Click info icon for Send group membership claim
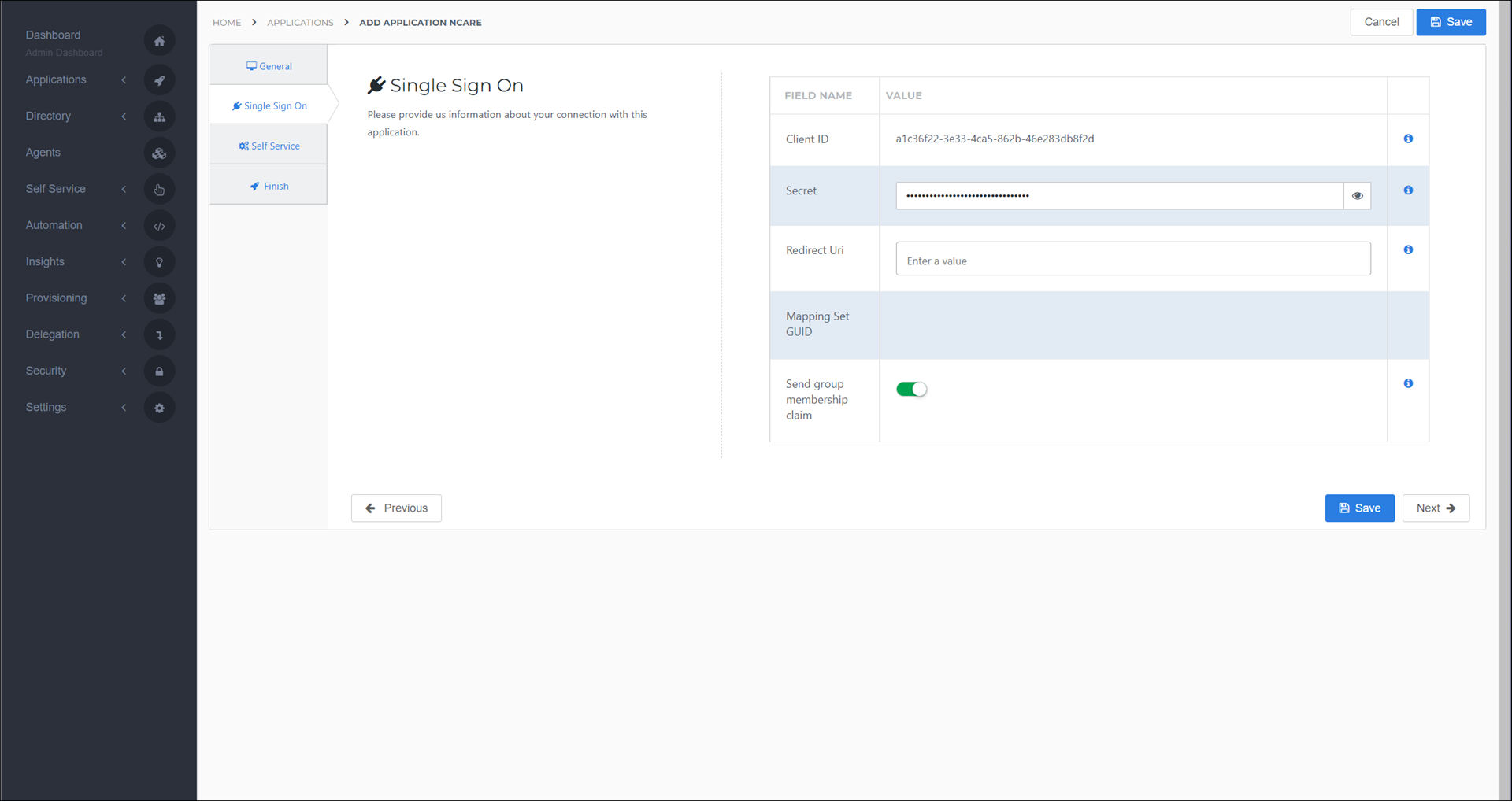The height and width of the screenshot is (802, 1512). [x=1408, y=383]
